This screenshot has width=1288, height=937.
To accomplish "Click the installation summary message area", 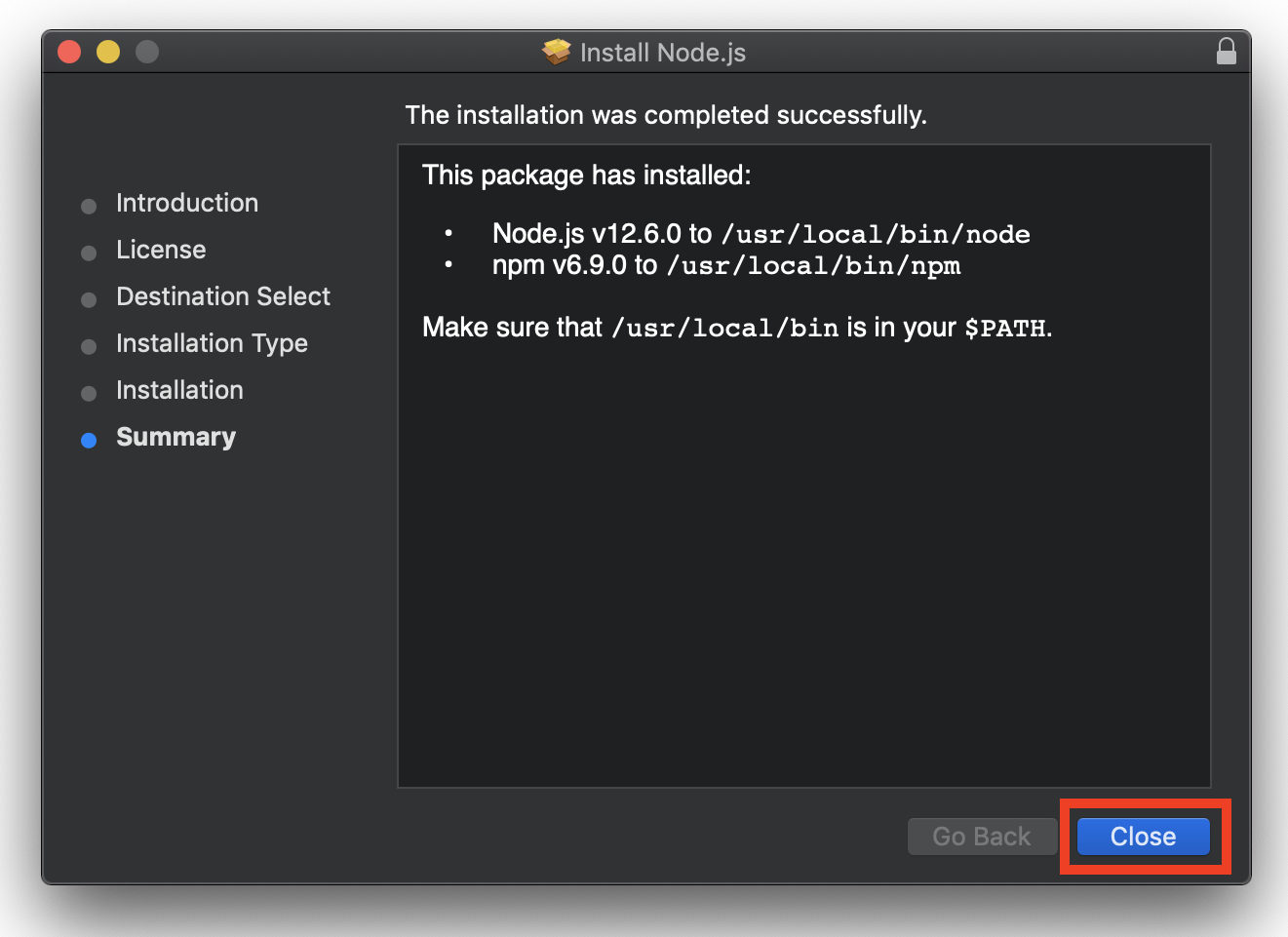I will (x=666, y=115).
